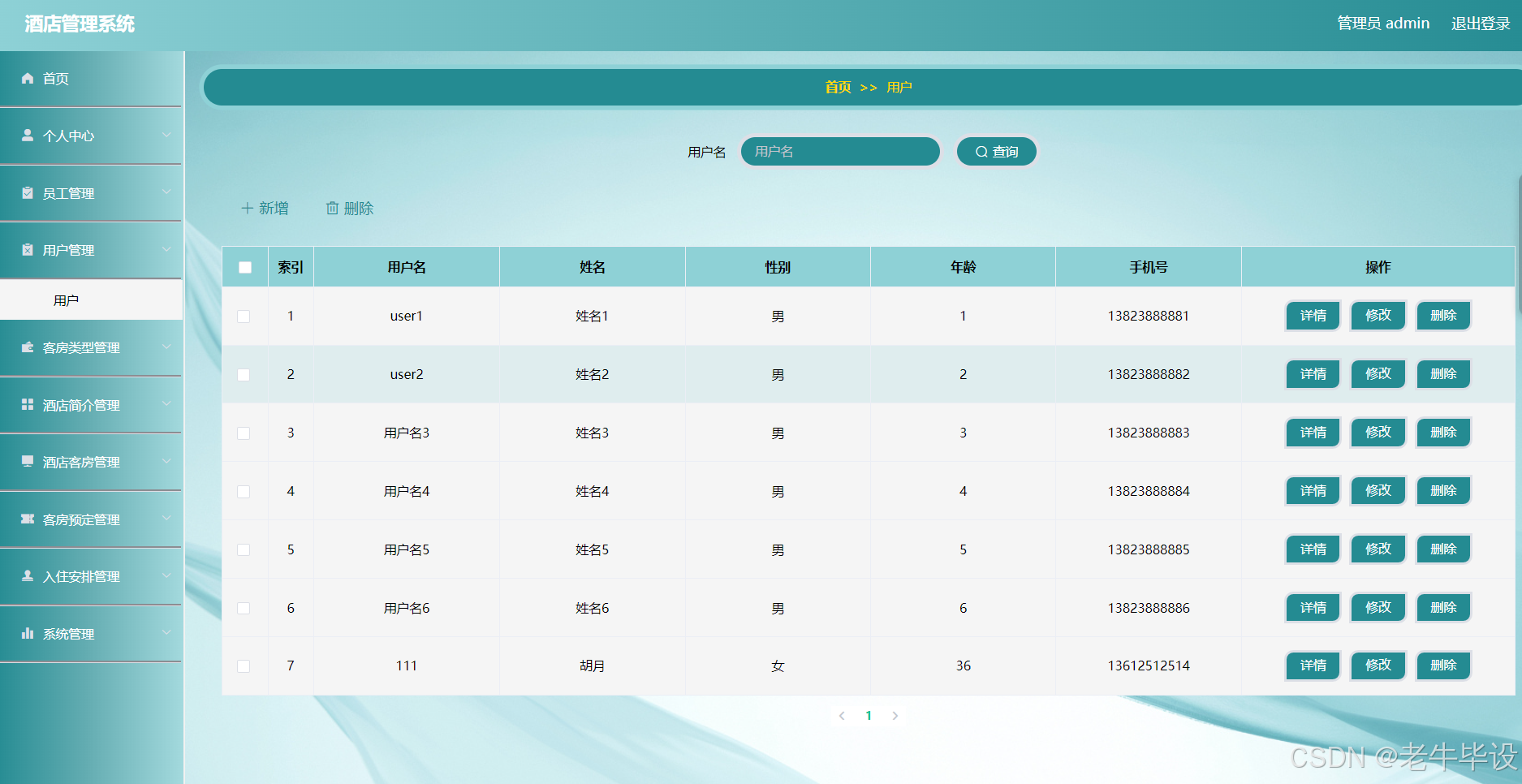Click the grid icon for 酒店简介管理
The image size is (1522, 784).
(x=28, y=404)
